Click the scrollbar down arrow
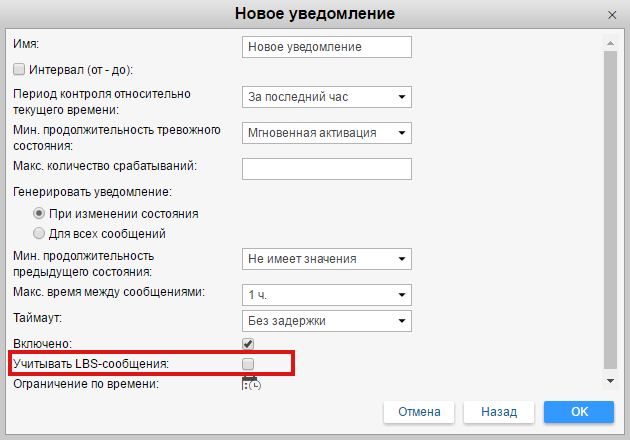This screenshot has height=440, width=630. click(611, 381)
